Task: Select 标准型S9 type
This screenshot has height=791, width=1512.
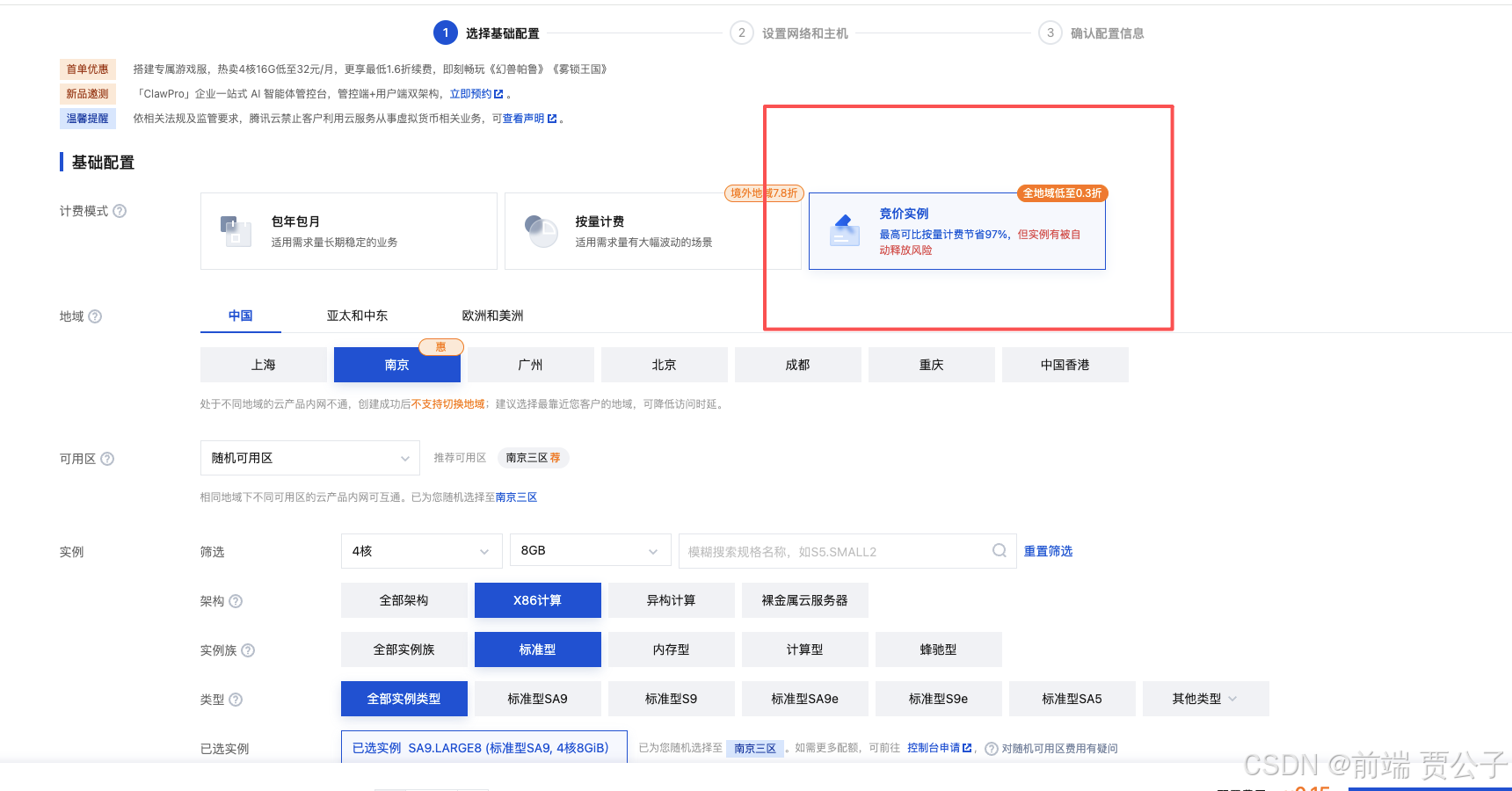Action: pyautogui.click(x=672, y=699)
